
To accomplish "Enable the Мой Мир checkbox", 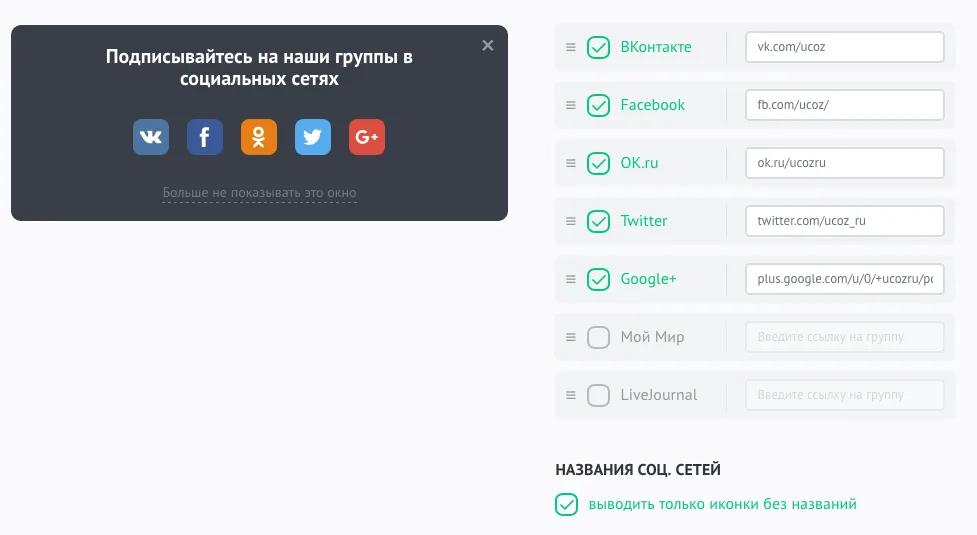I will 598,337.
